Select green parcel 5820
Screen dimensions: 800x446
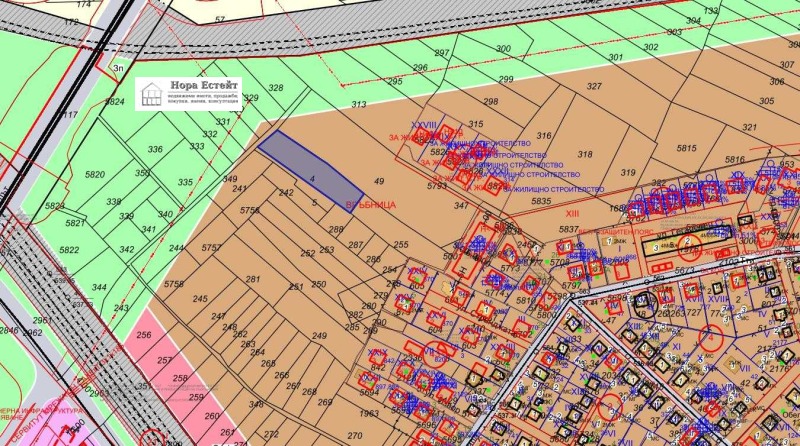click(x=95, y=175)
